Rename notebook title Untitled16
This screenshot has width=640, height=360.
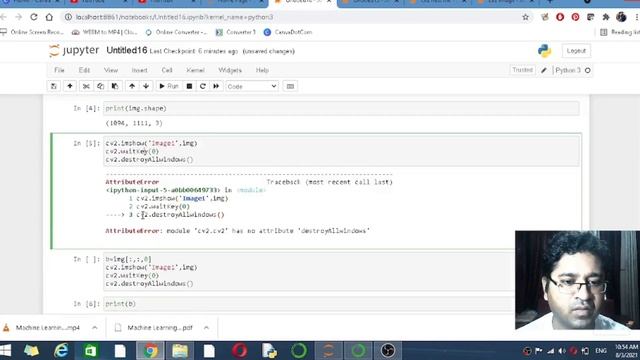(x=127, y=51)
